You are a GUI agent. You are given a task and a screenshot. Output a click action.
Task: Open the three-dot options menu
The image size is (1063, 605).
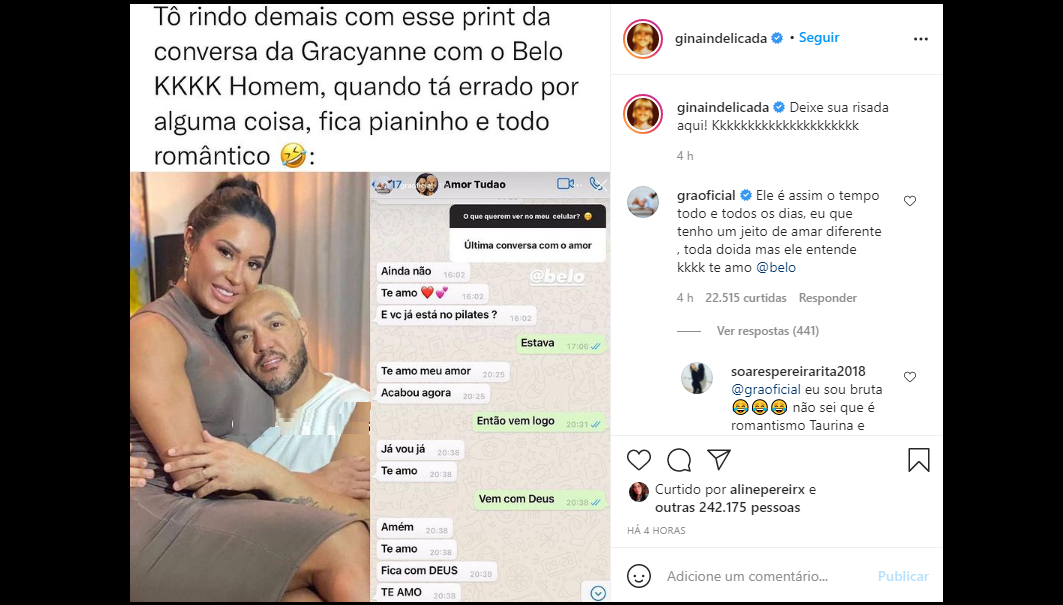click(921, 39)
